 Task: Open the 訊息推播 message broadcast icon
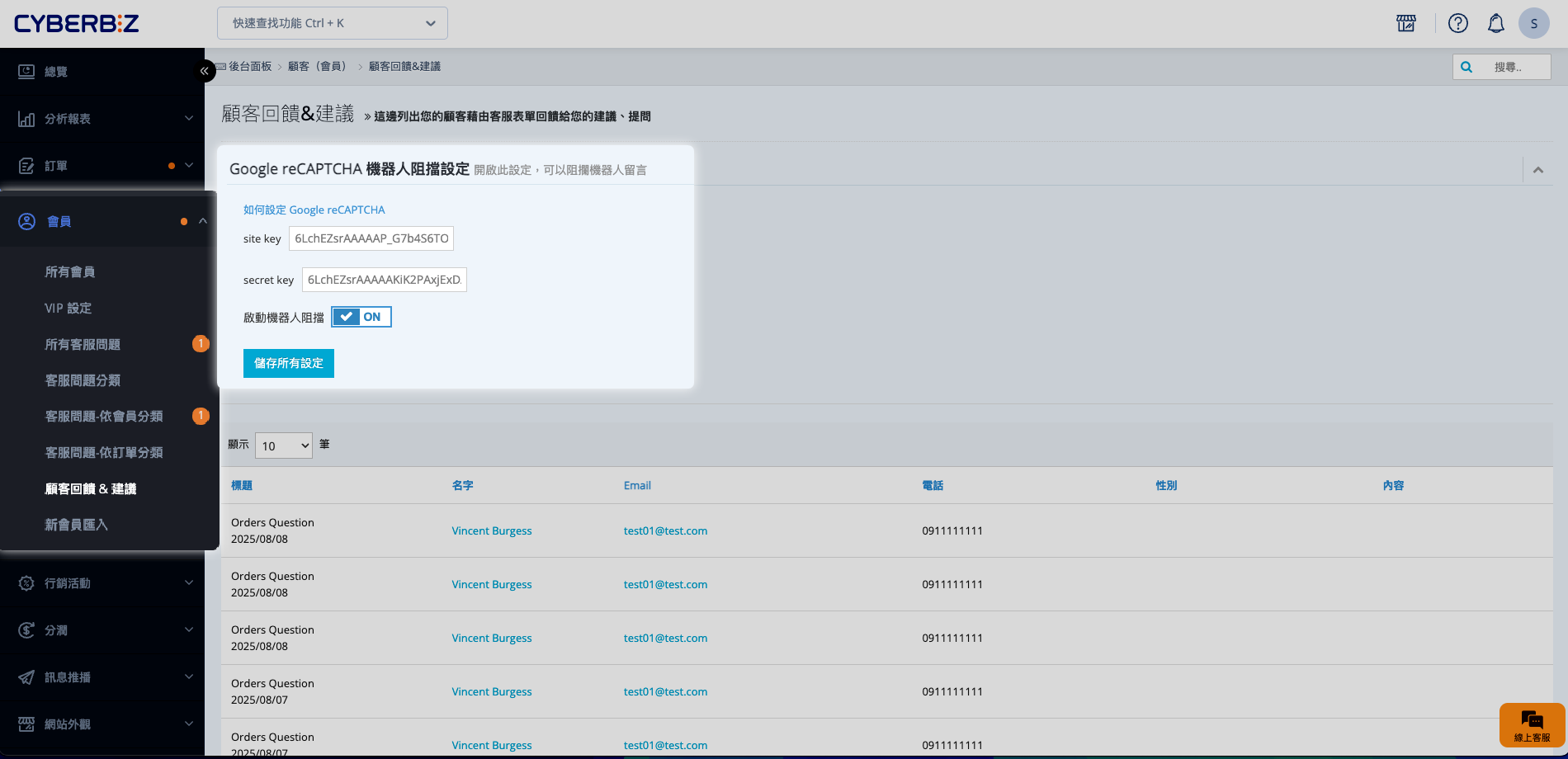[27, 677]
